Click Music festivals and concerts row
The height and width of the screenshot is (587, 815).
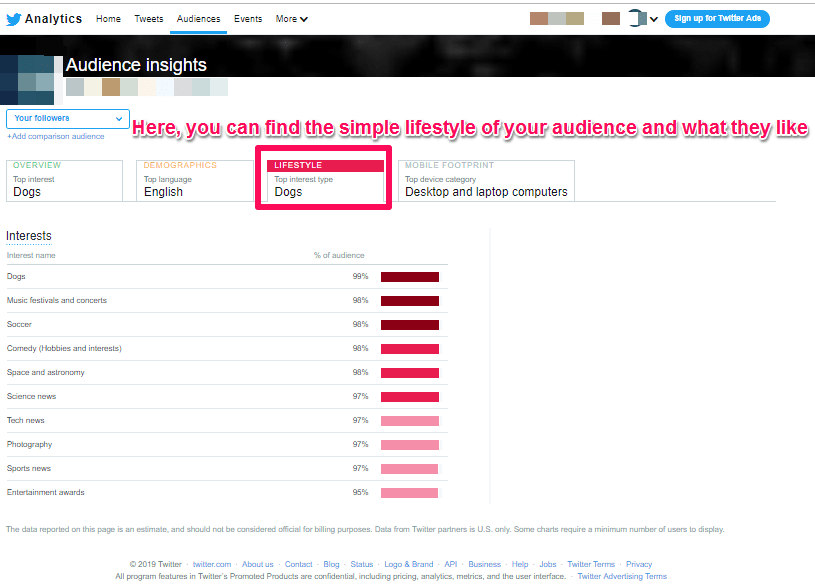click(x=227, y=301)
